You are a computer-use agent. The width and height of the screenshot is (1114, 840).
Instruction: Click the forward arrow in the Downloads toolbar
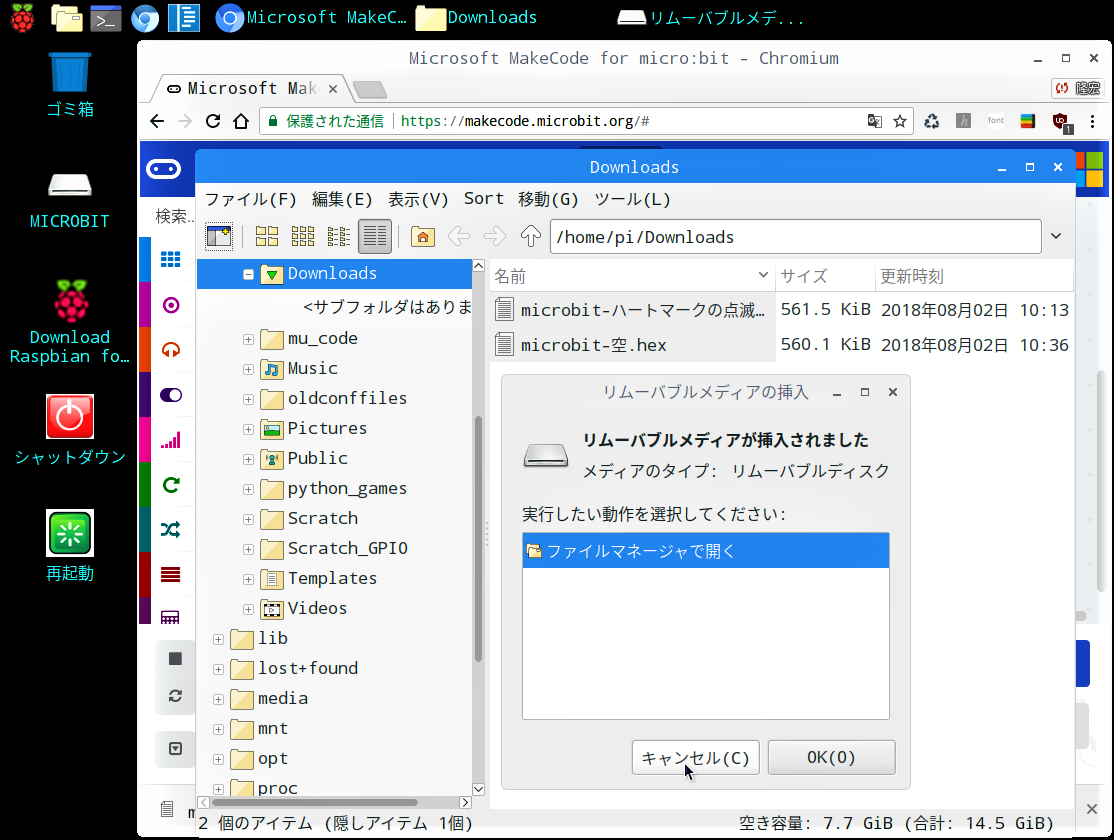(x=494, y=236)
